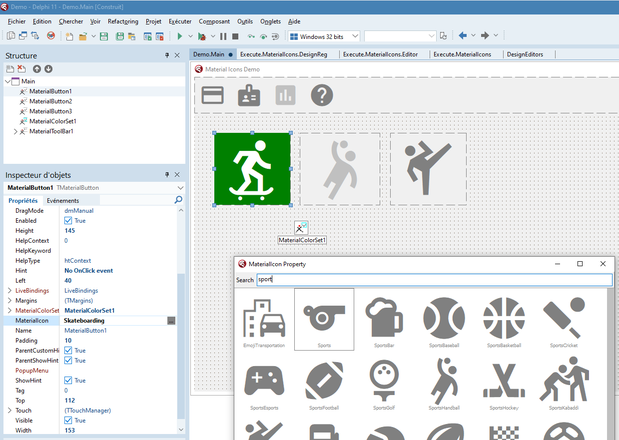Choose the SportsFootball icon
This screenshot has height=440, width=619.
coord(324,382)
